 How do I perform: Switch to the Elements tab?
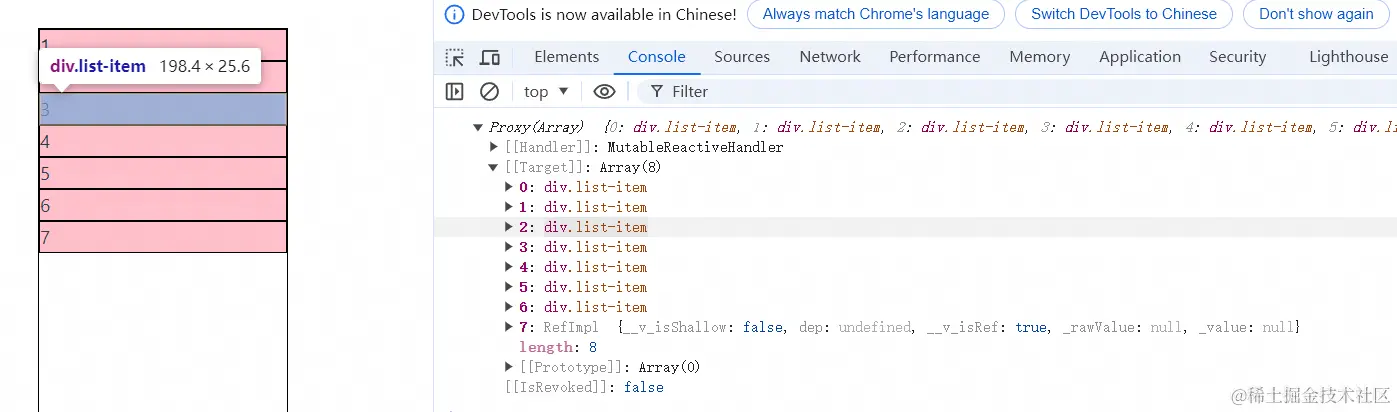click(x=567, y=57)
